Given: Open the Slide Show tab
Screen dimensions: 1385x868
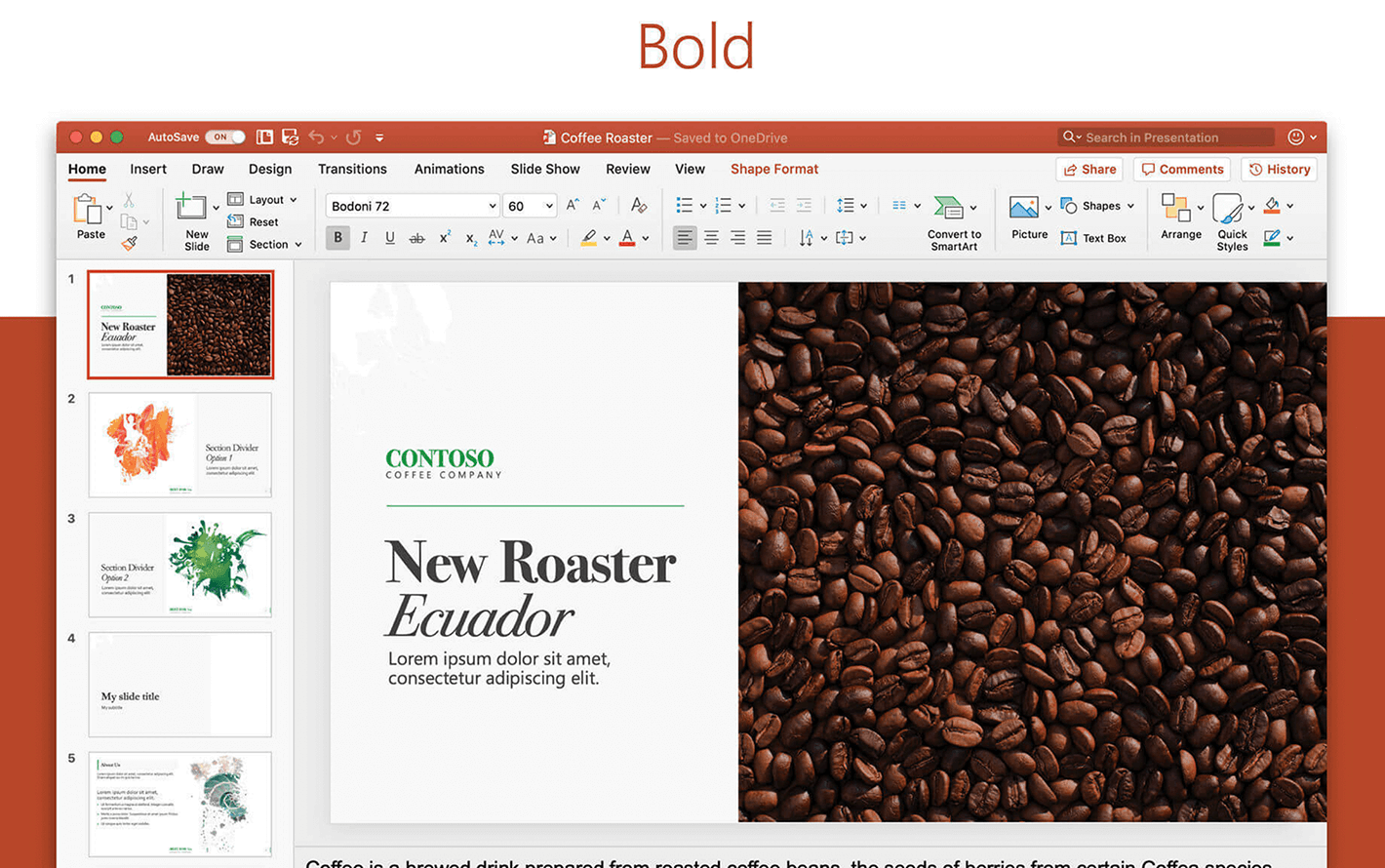Looking at the screenshot, I should (x=545, y=169).
